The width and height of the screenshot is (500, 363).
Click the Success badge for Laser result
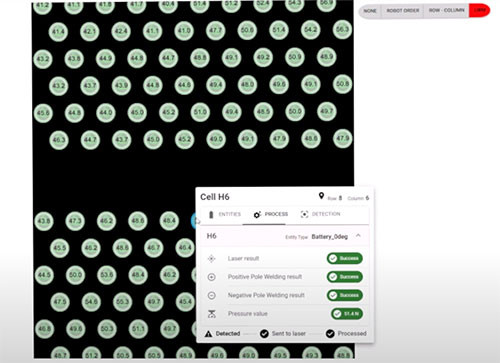(x=345, y=258)
